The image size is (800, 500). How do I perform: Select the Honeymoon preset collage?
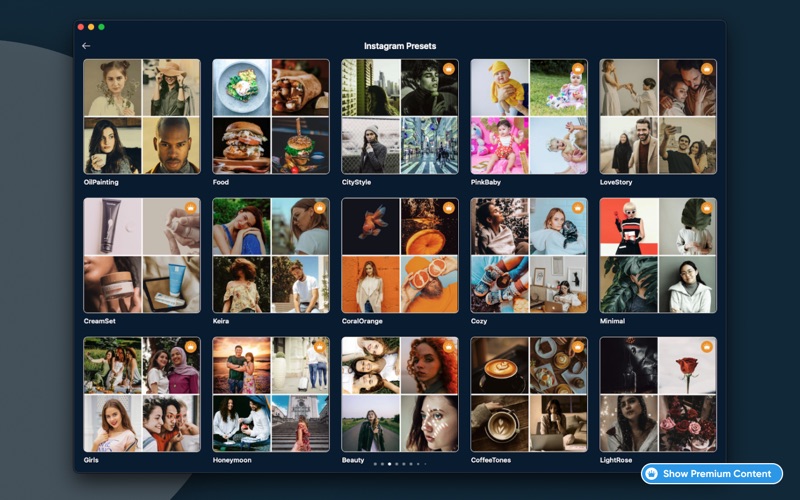[271, 394]
